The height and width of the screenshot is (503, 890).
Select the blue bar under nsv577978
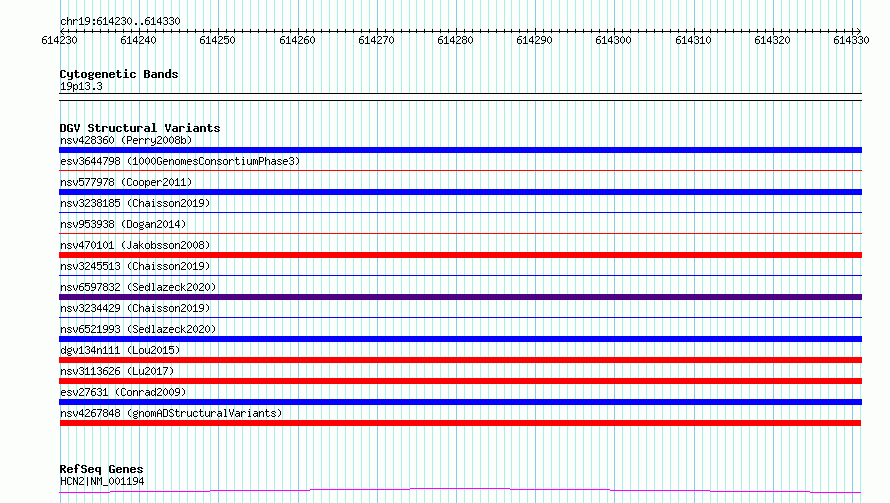[460, 192]
